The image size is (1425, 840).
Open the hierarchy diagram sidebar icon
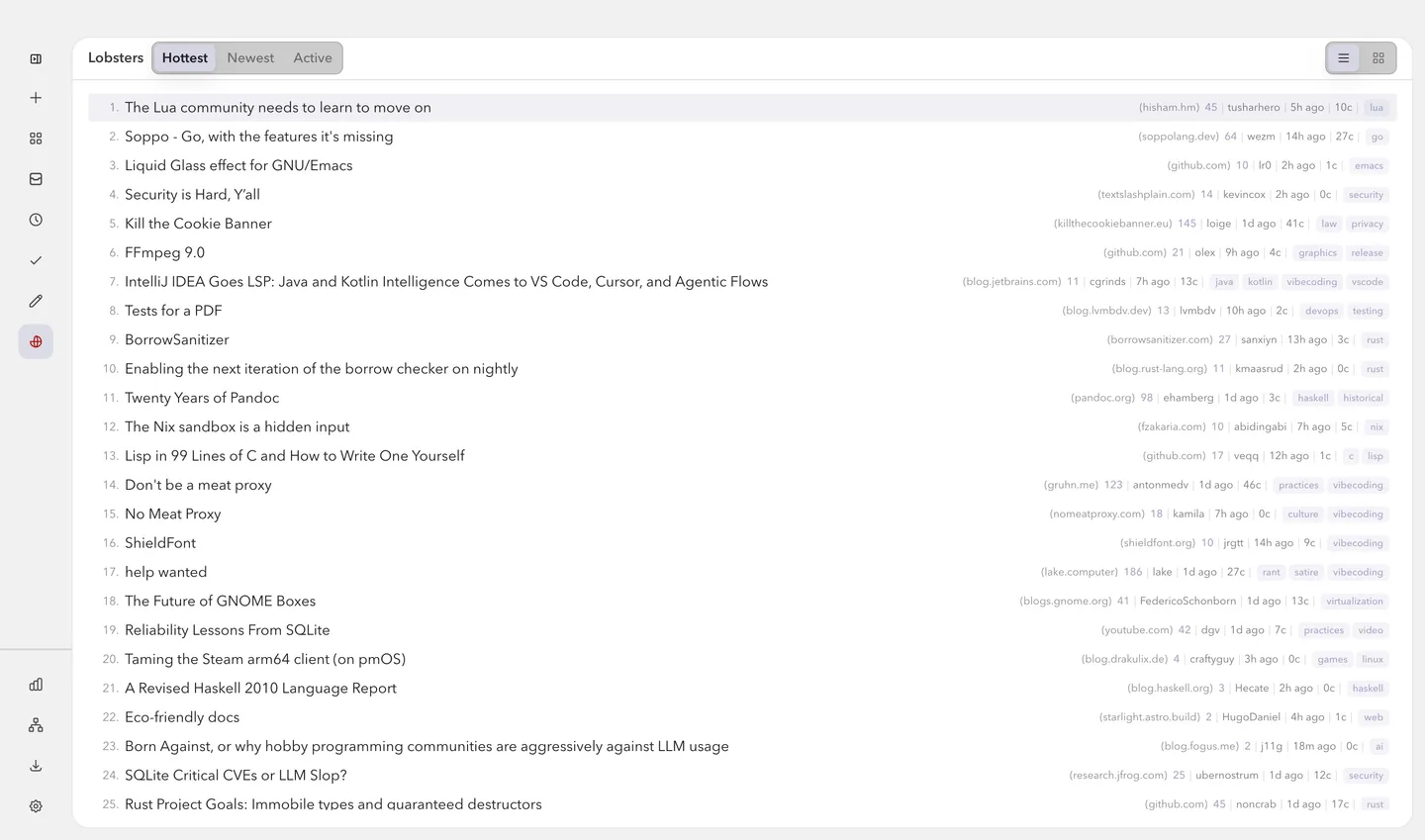[36, 725]
